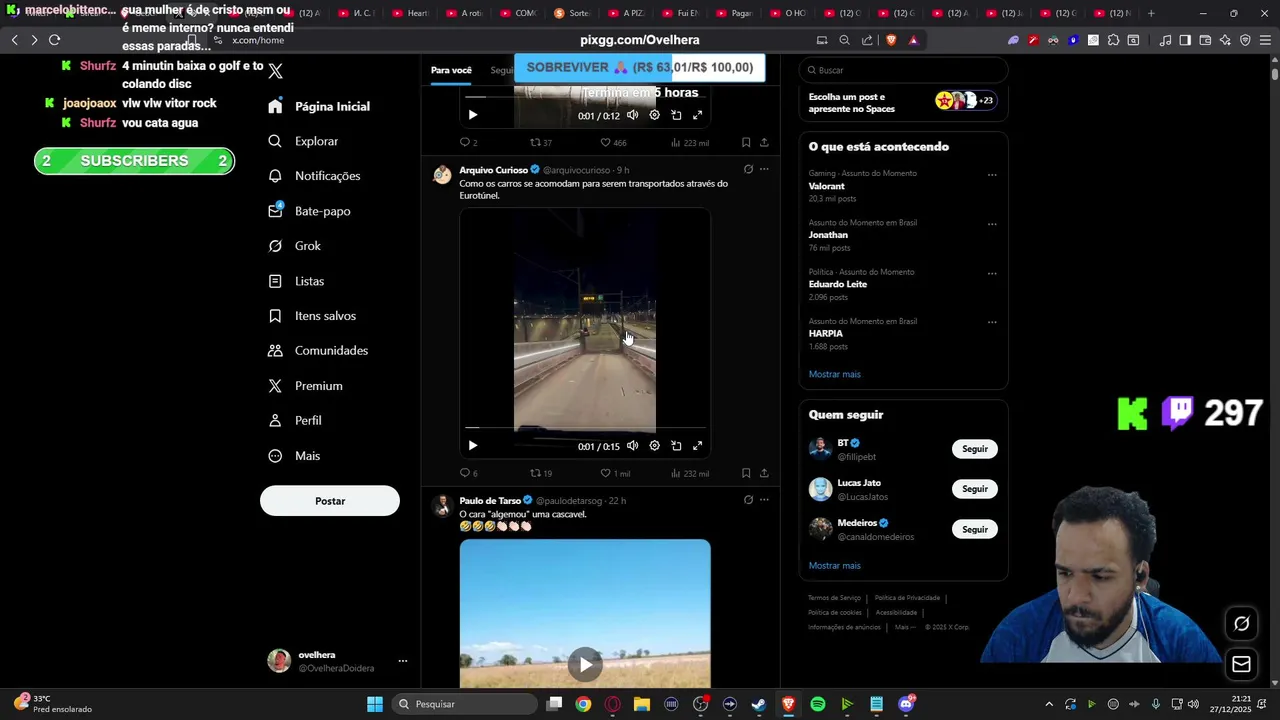Open browser extensions puzzle icon
The image size is (1280, 720).
[x=1113, y=40]
